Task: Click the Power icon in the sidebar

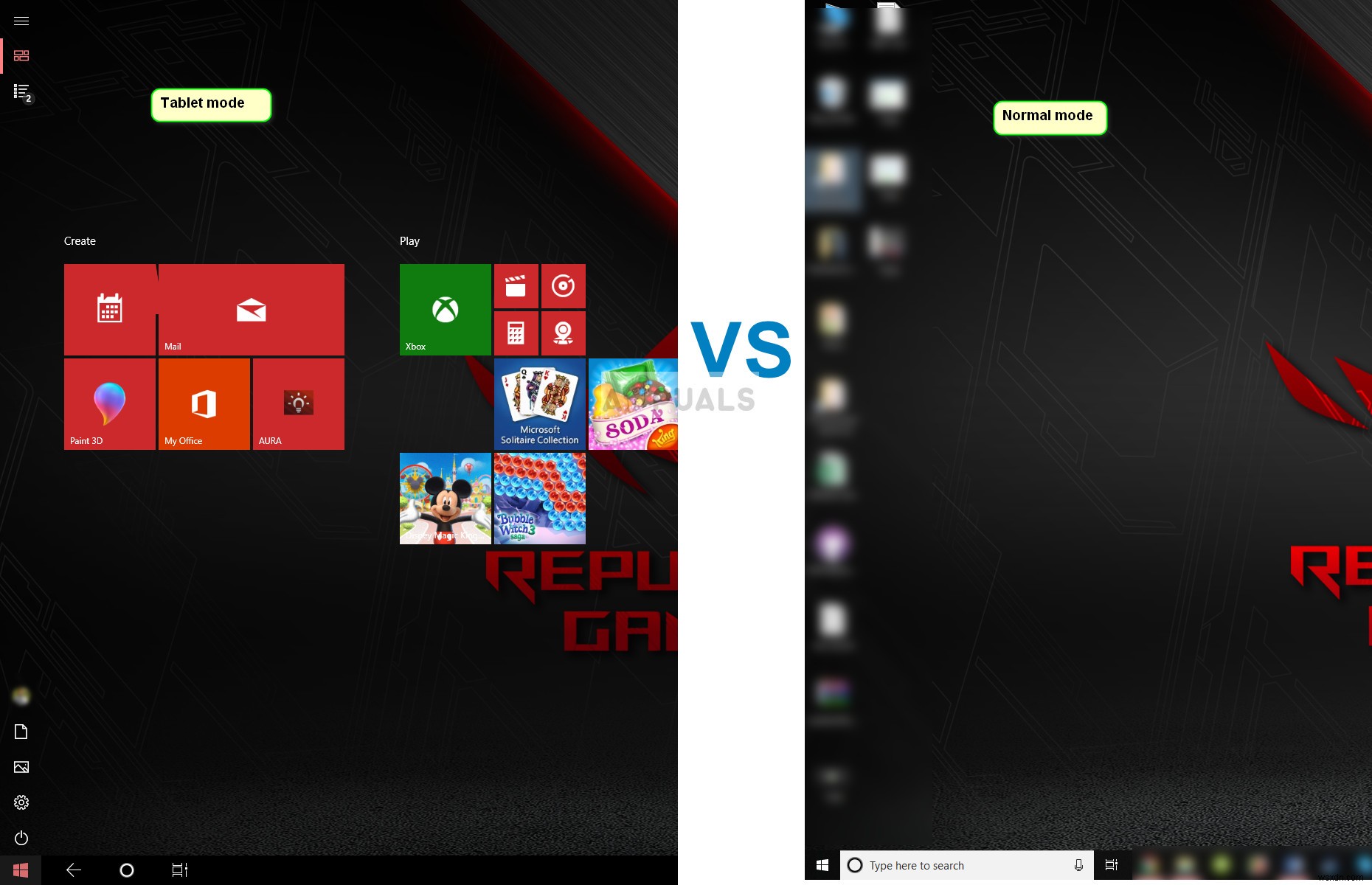Action: [x=21, y=838]
